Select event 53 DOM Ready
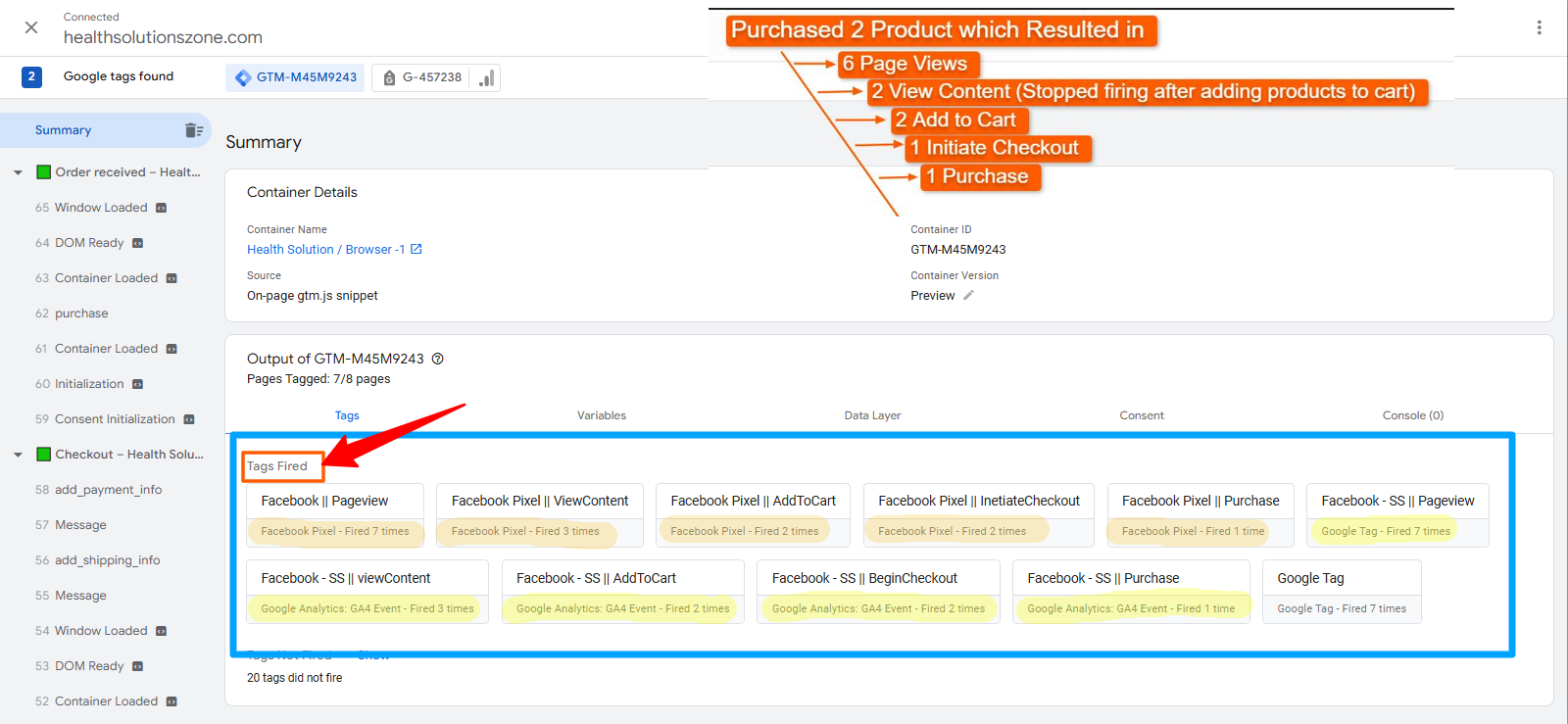The width and height of the screenshot is (1568, 724). pyautogui.click(x=79, y=666)
